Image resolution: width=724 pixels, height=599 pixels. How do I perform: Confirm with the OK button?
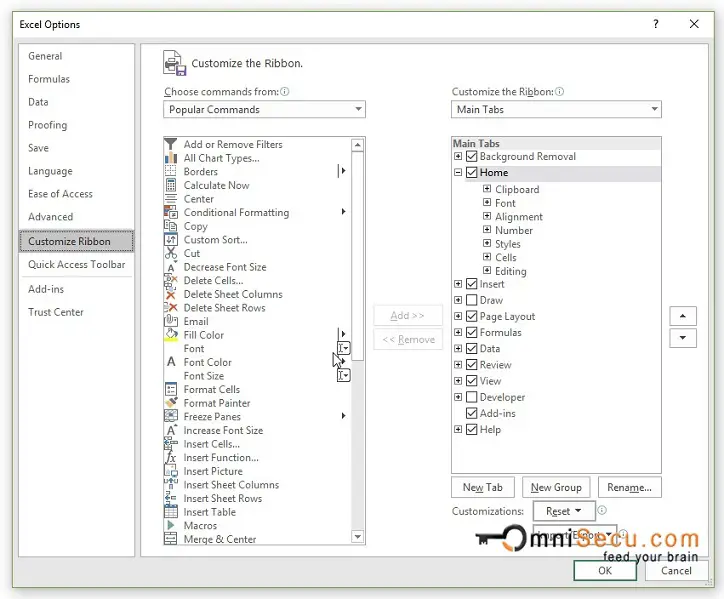tap(605, 570)
